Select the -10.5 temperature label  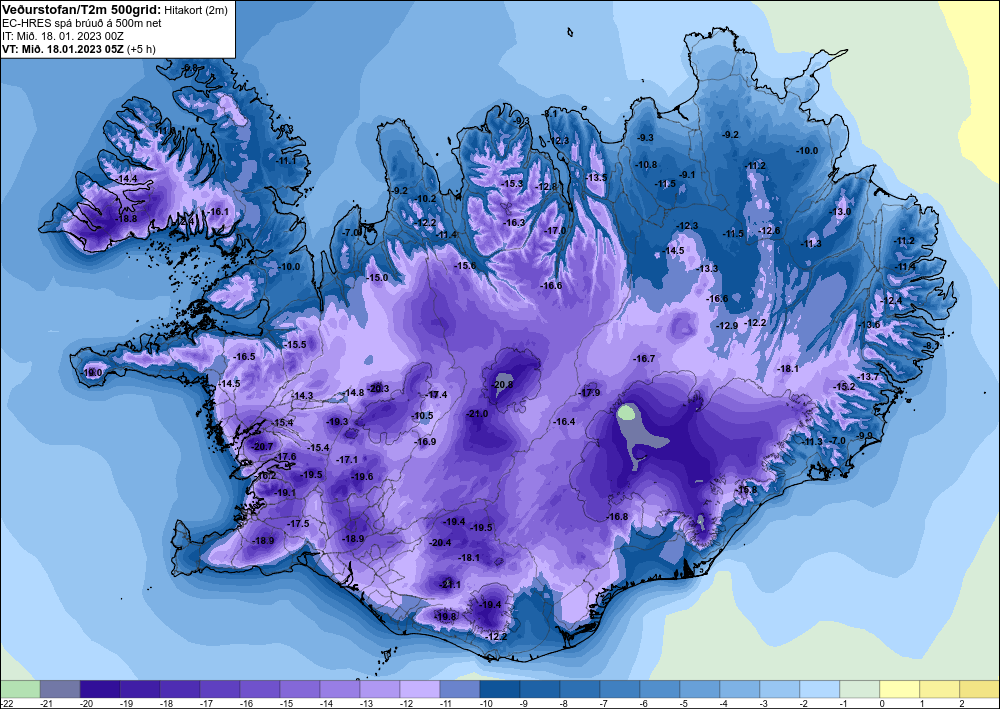tap(422, 416)
